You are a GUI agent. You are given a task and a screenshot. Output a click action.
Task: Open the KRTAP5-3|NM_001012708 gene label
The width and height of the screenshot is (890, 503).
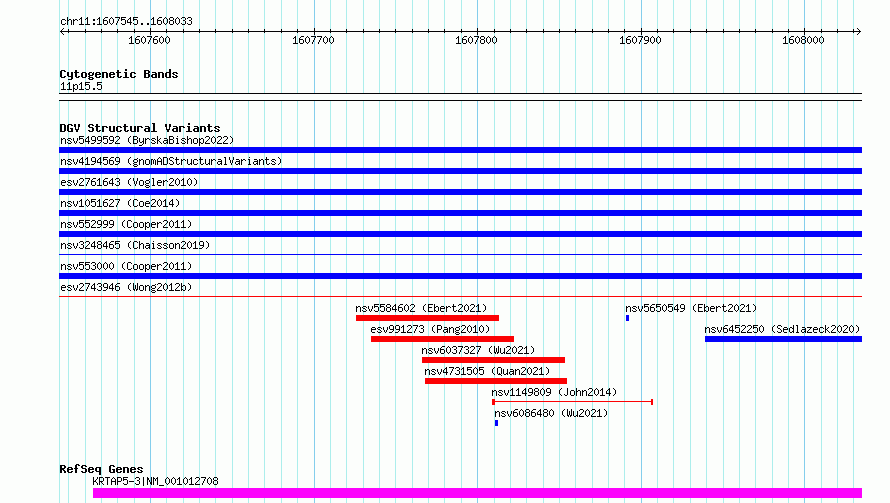(155, 481)
